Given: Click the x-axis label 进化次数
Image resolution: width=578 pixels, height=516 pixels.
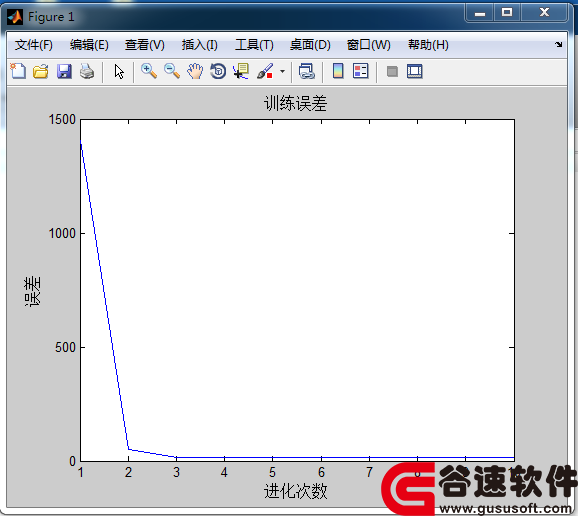Looking at the screenshot, I should [295, 491].
